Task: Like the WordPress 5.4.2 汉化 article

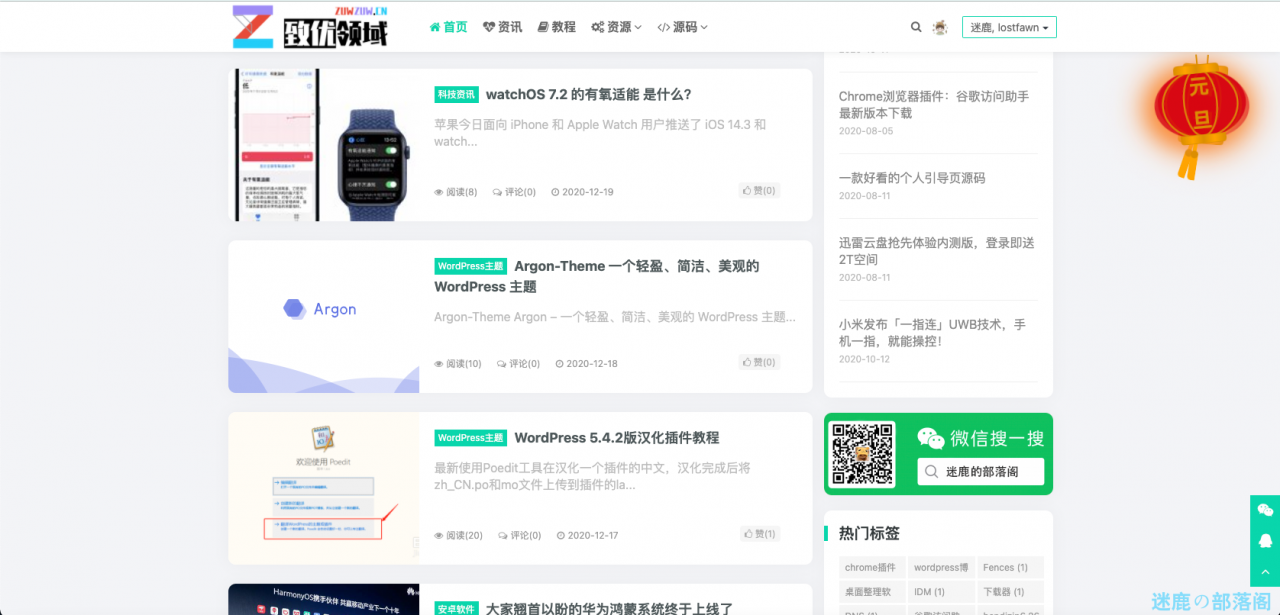Action: (759, 534)
